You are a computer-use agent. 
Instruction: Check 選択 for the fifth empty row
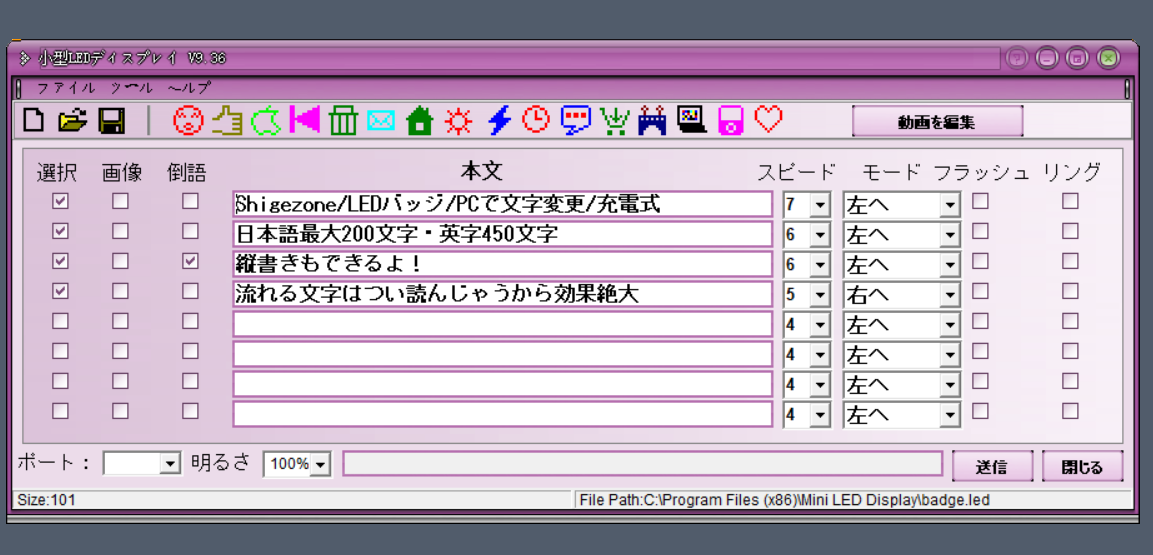click(60, 321)
